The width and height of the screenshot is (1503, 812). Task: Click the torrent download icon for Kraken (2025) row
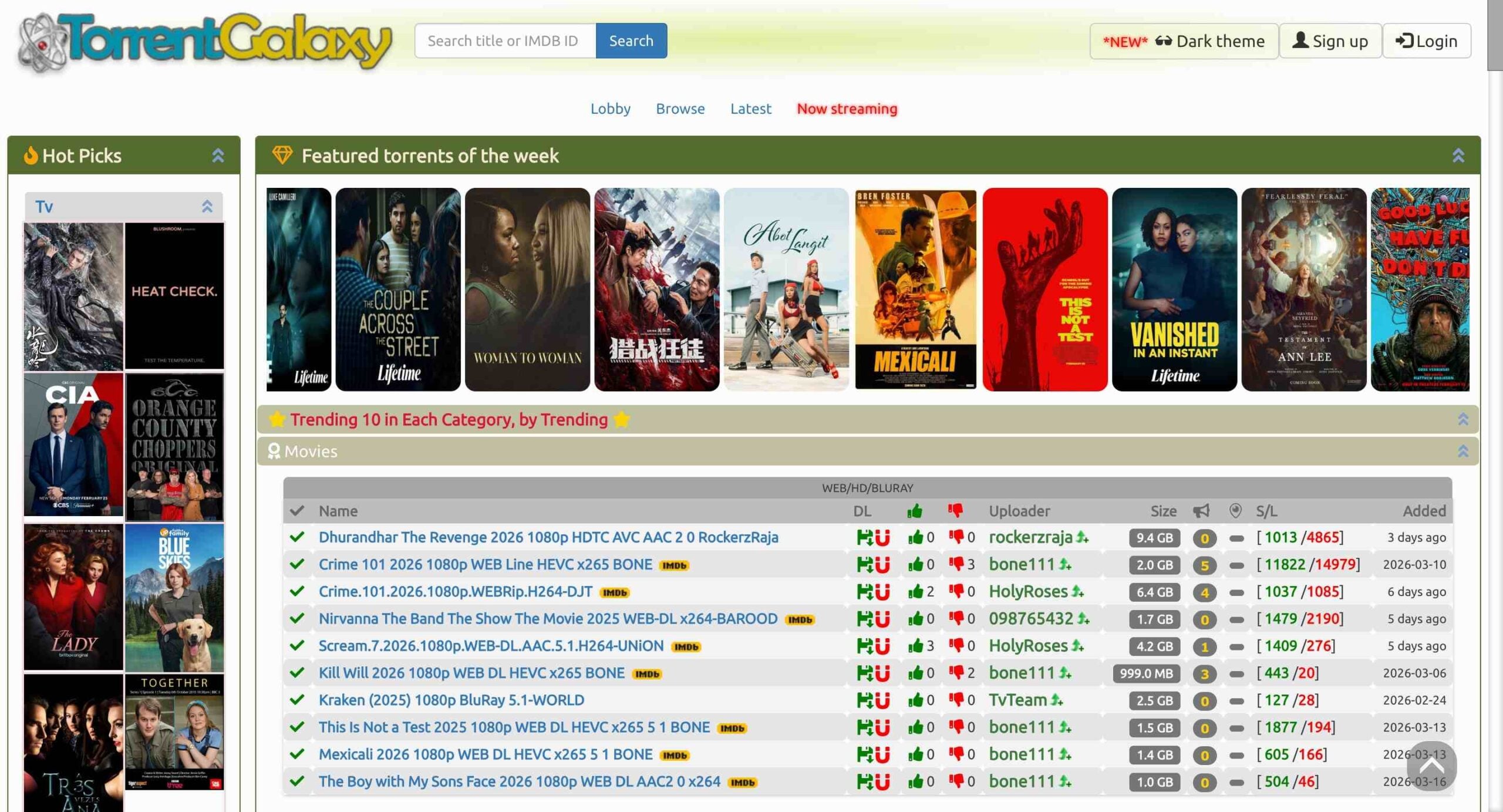pyautogui.click(x=864, y=700)
